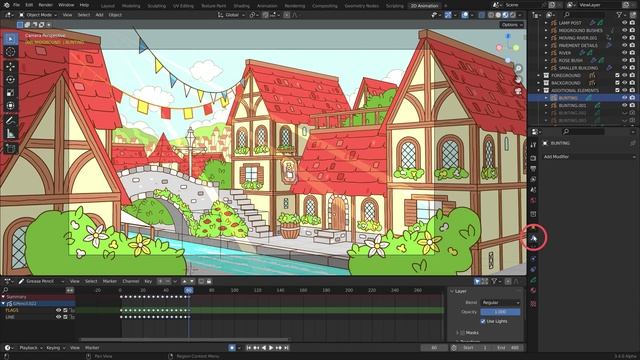The width and height of the screenshot is (640, 360).
Task: Click the viewport pan hand gizmo
Action: [x=518, y=80]
